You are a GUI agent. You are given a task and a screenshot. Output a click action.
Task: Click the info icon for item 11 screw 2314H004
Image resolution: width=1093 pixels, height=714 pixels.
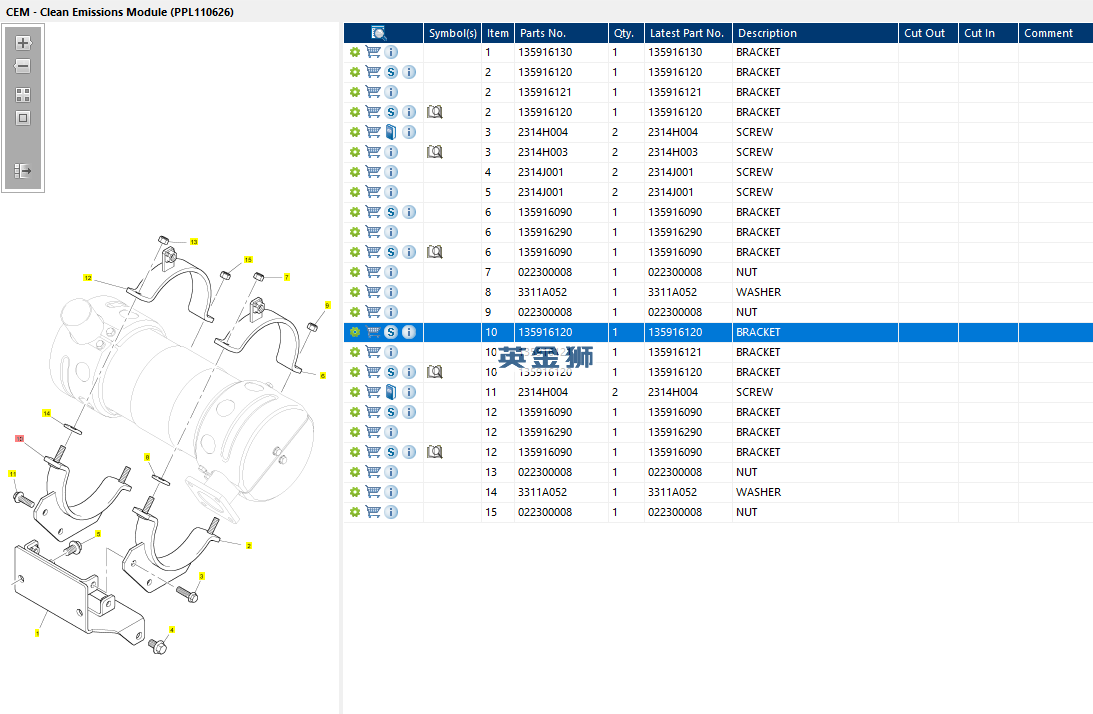(x=409, y=393)
